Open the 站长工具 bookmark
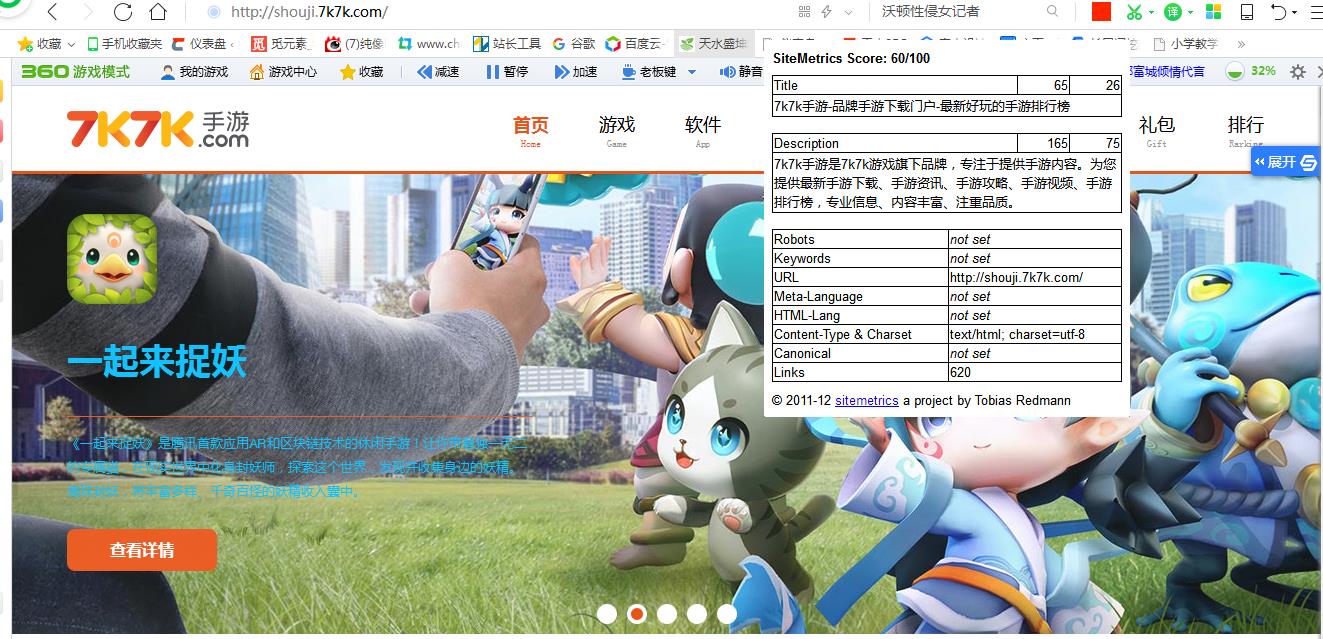 pos(508,44)
